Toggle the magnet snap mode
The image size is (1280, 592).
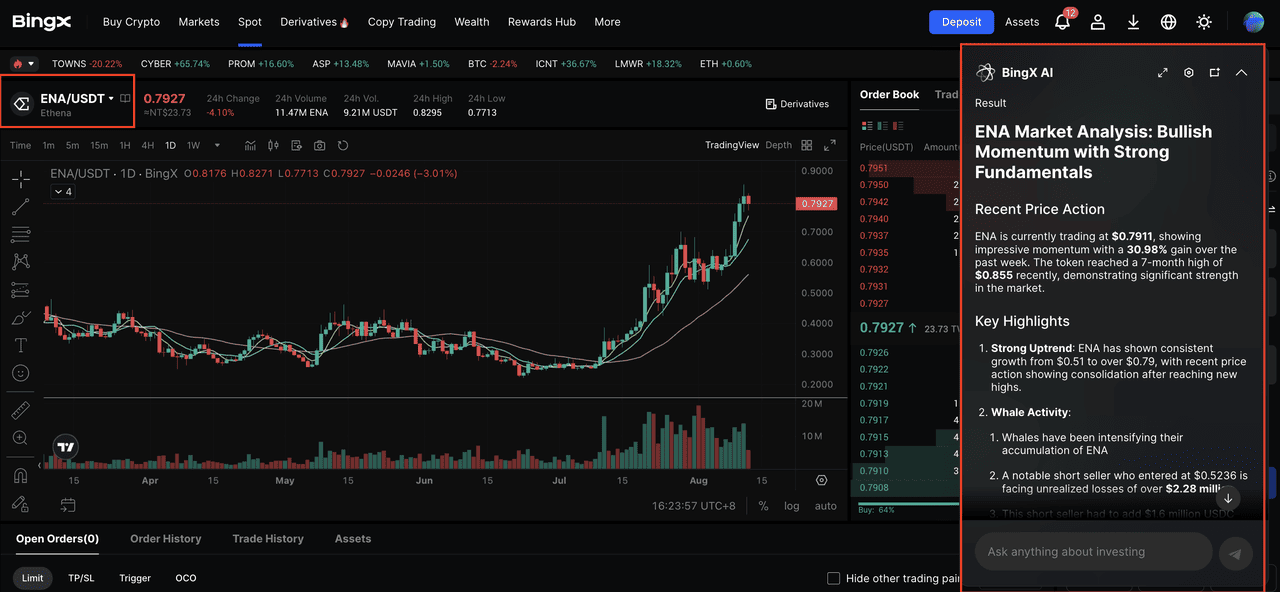(x=20, y=475)
